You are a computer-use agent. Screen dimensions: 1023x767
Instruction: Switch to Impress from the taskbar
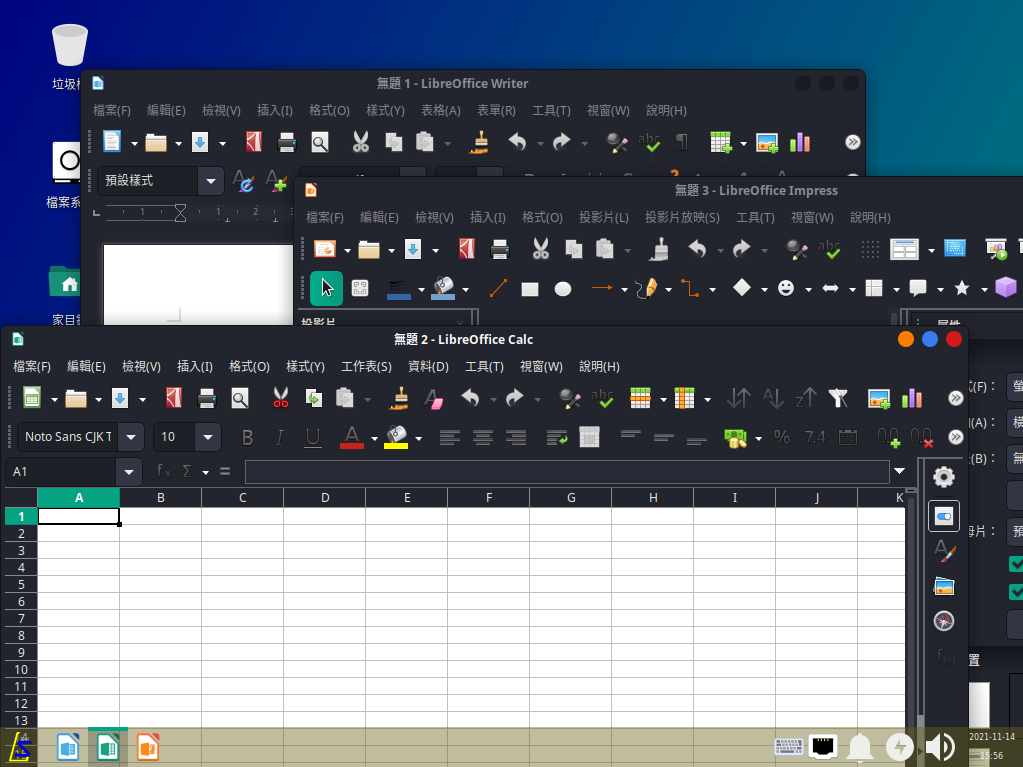pos(147,747)
